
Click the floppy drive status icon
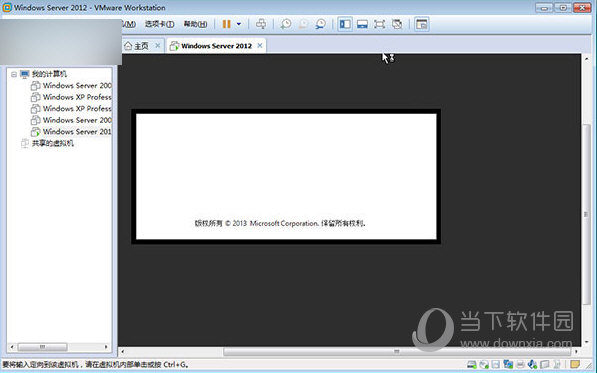coord(495,365)
